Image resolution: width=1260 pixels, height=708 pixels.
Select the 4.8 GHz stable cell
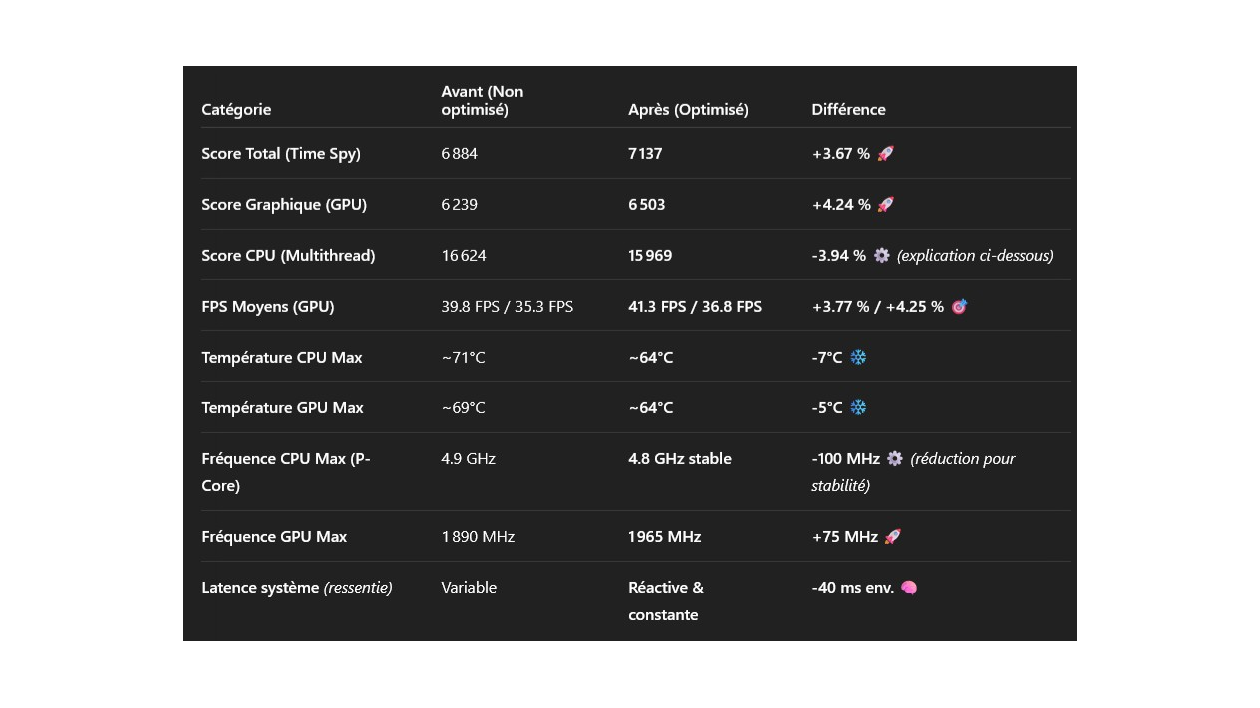coord(680,459)
